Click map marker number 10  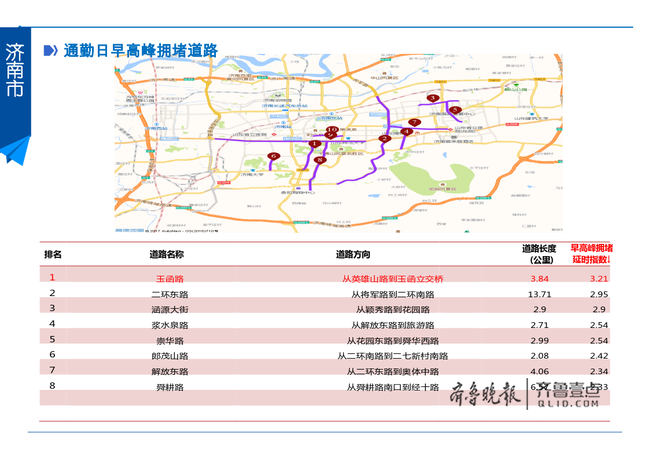(x=331, y=131)
